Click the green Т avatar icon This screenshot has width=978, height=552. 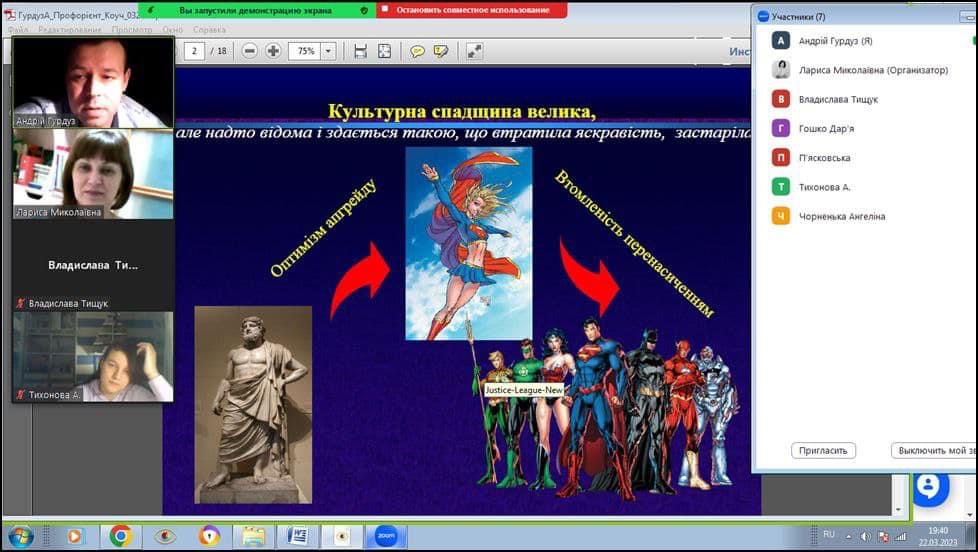pyautogui.click(x=781, y=187)
